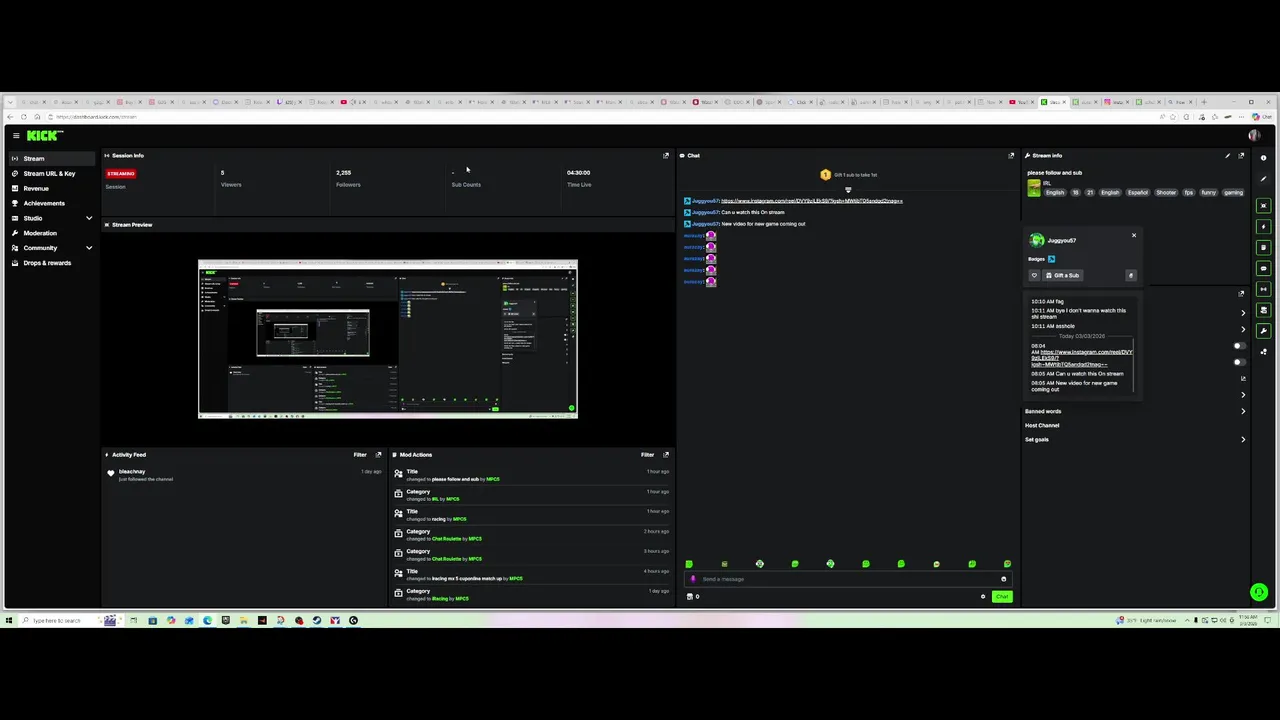This screenshot has height=720, width=1280.
Task: Open a new browser tab with plus
Action: [x=1204, y=102]
